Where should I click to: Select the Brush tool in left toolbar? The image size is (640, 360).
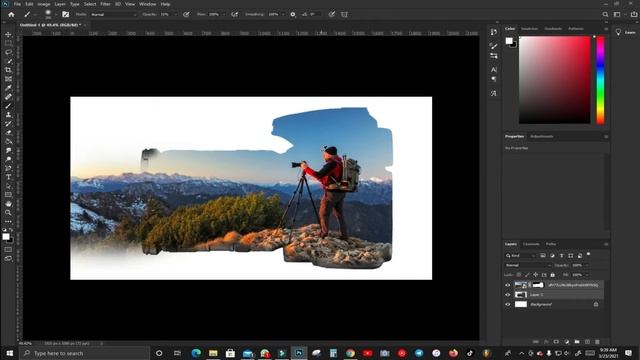[x=8, y=106]
